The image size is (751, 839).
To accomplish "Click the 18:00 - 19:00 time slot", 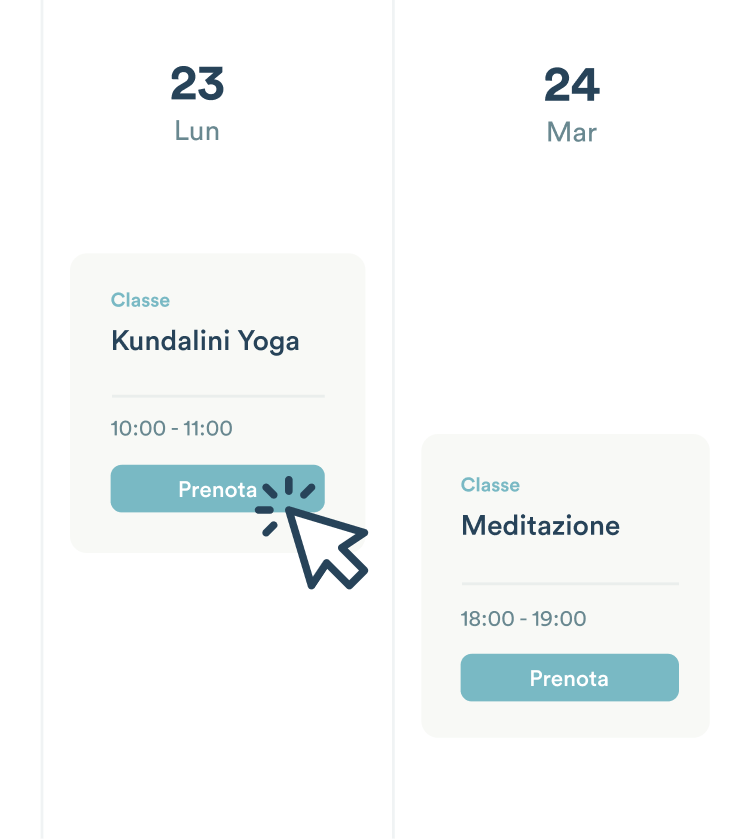I will [x=523, y=618].
